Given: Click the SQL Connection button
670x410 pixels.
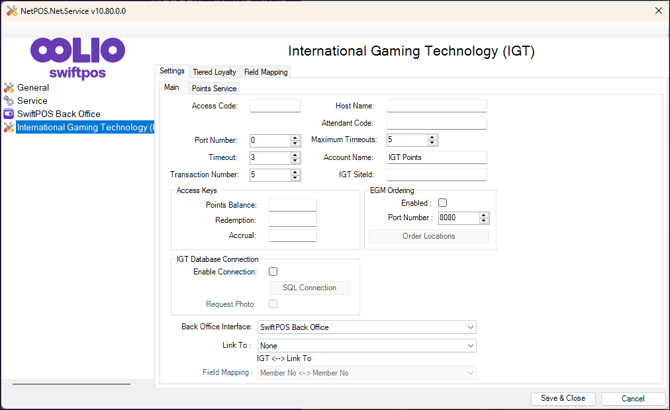Looking at the screenshot, I should pyautogui.click(x=309, y=288).
